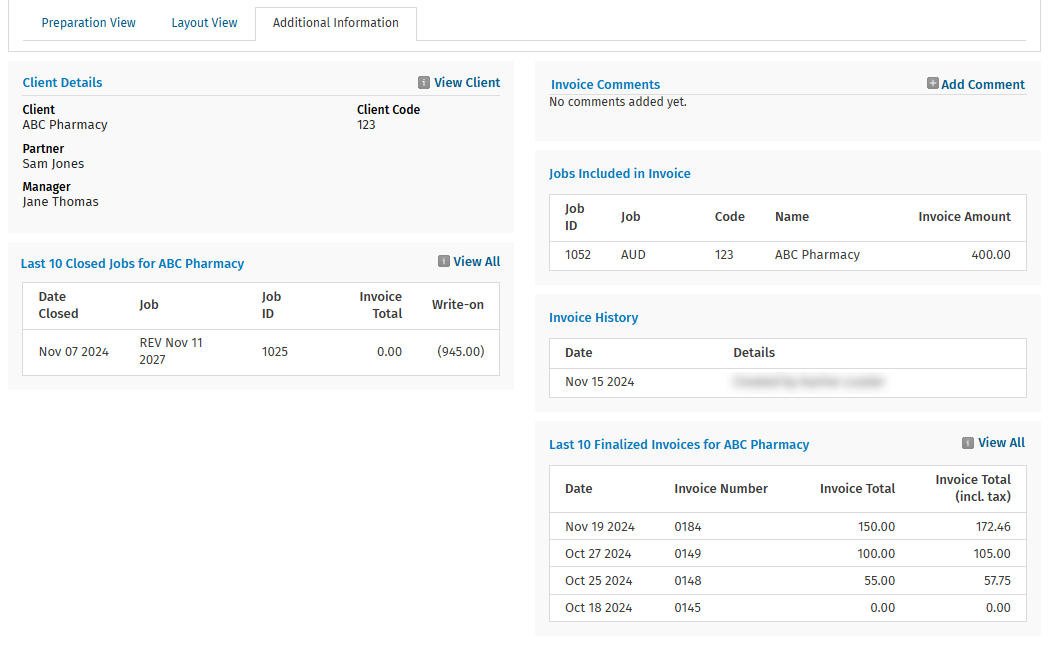Click Last 10 Finalized Invoices for ABC Pharmacy heading
Screen dimensions: 1050x646
(679, 445)
